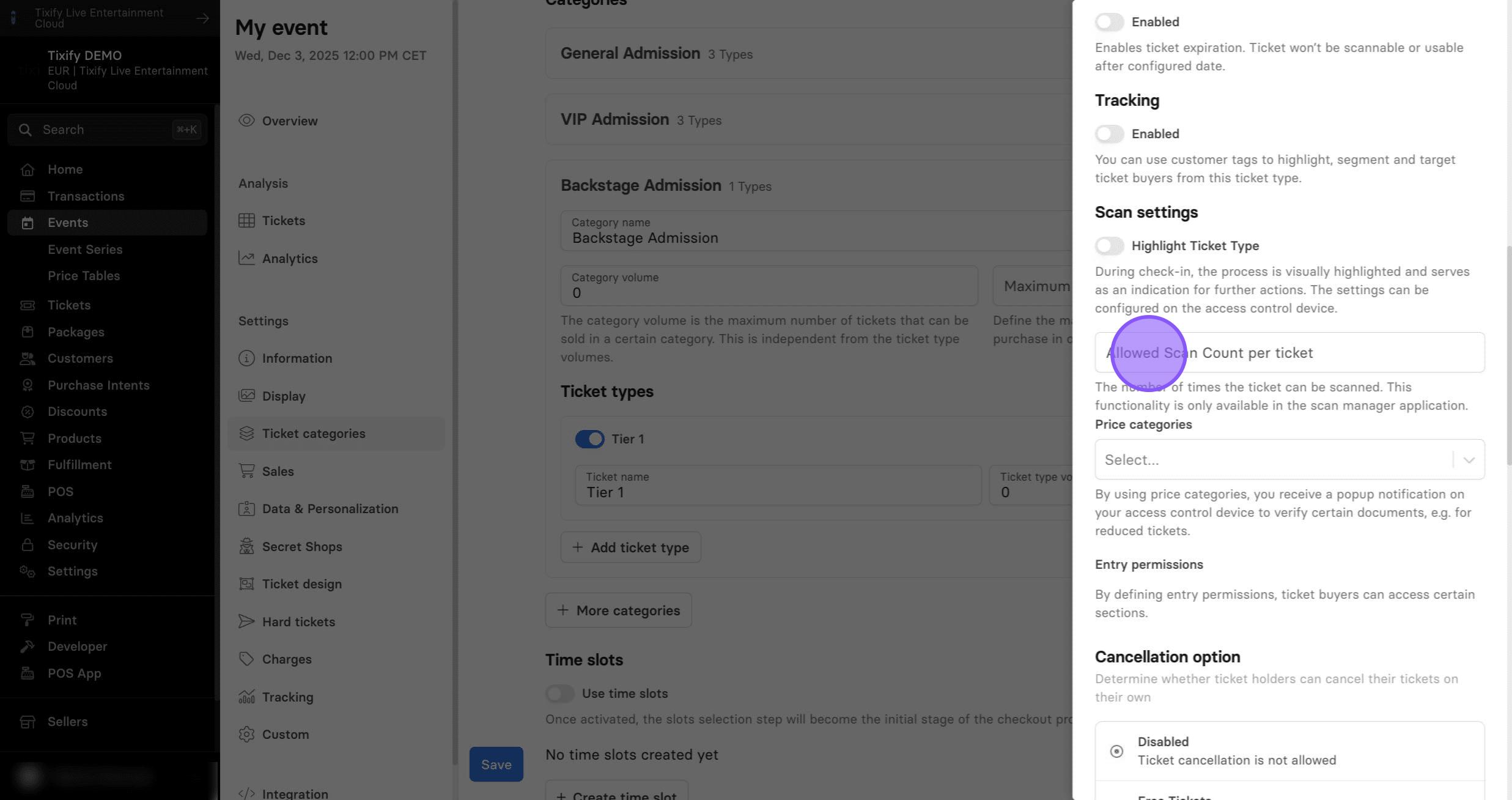This screenshot has width=1512, height=800.
Task: Click the Custom gear icon
Action: (246, 735)
